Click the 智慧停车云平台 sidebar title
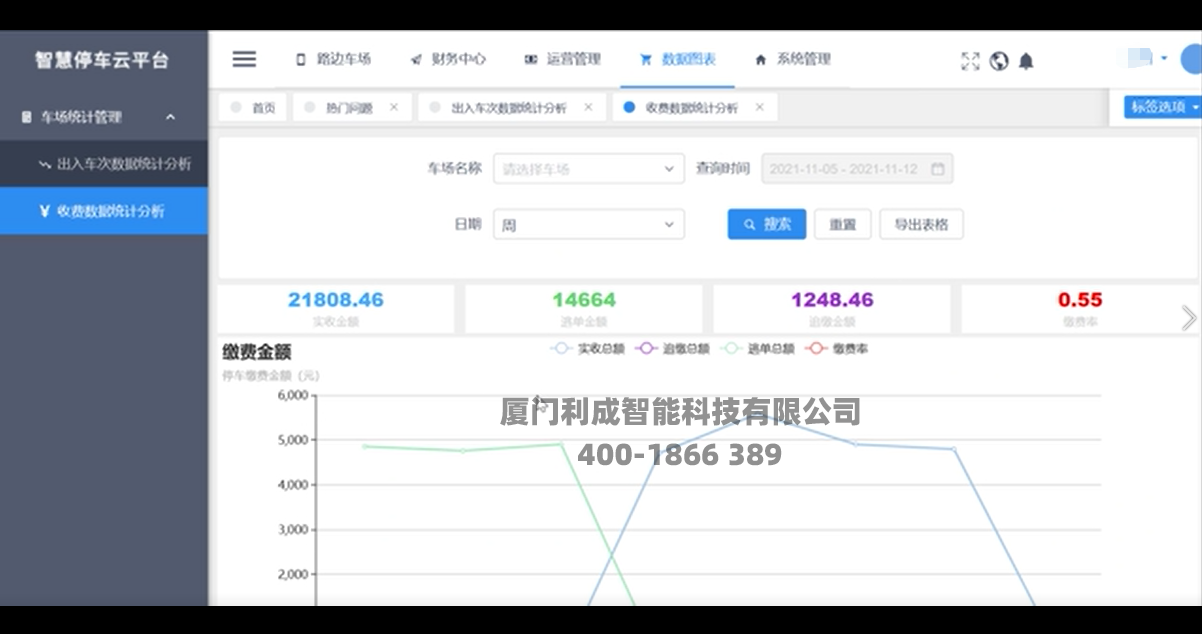1202x634 pixels. pos(102,60)
